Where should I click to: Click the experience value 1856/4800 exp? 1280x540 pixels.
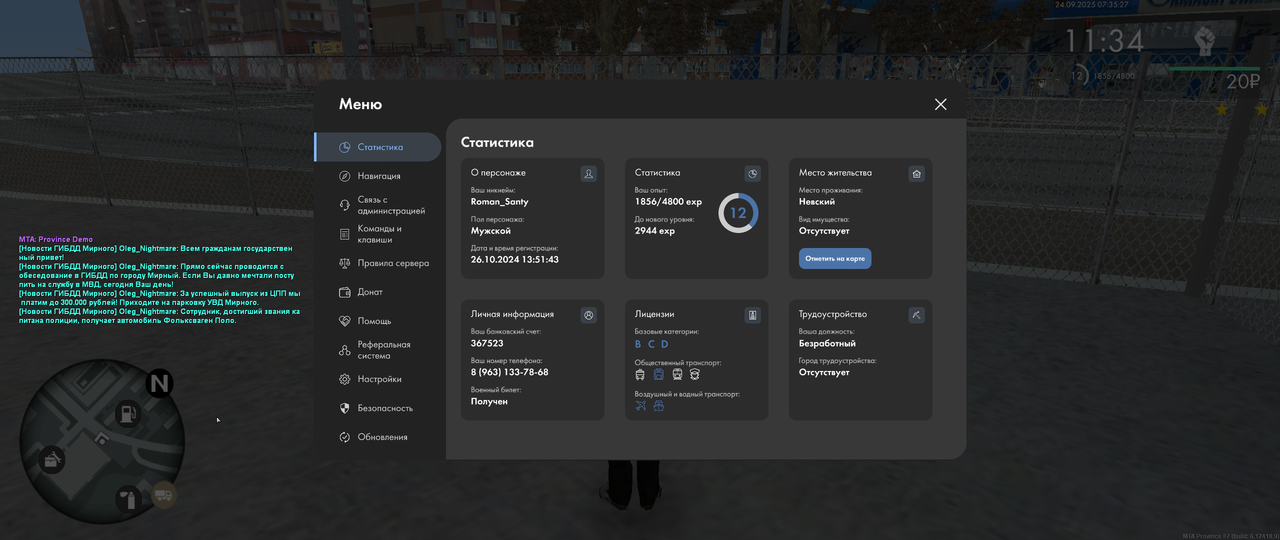click(x=668, y=202)
